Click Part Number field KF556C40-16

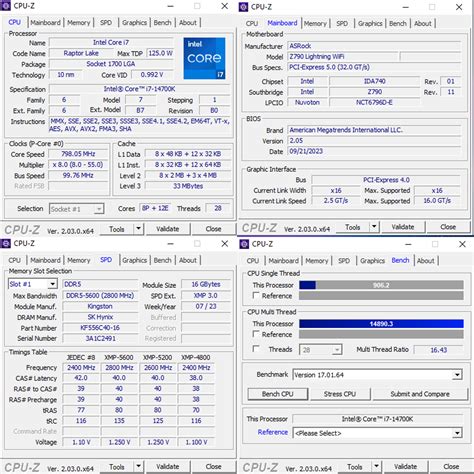point(100,328)
